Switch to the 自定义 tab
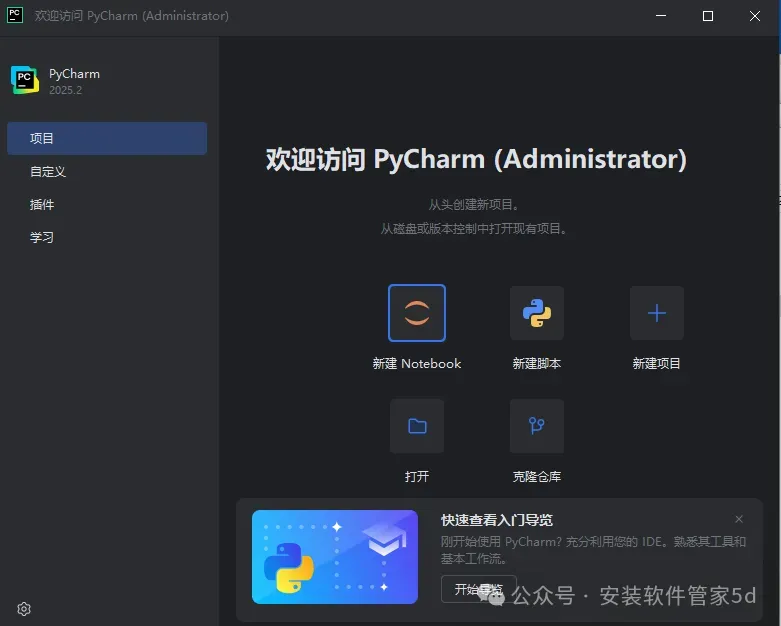The width and height of the screenshot is (781, 626). tap(107, 171)
